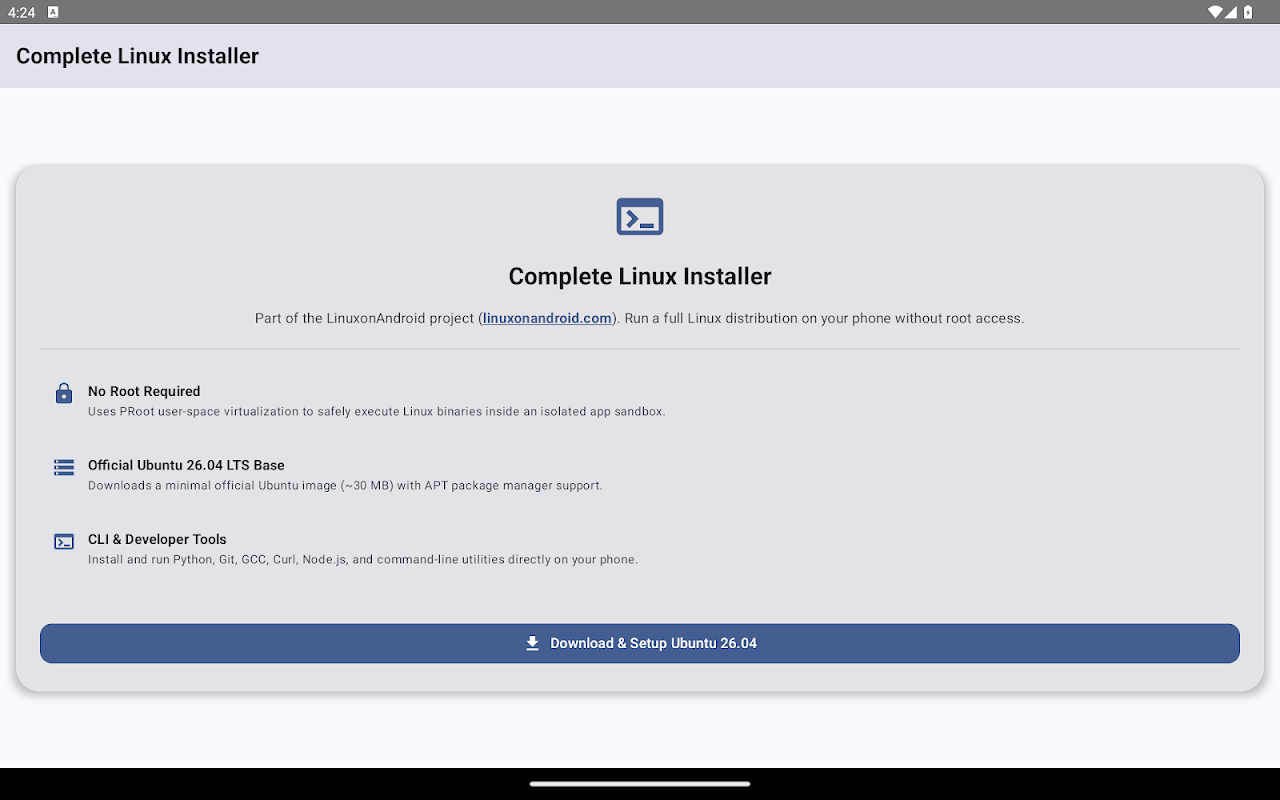
Task: Tap the navigation gesture handle bar
Action: click(x=640, y=784)
